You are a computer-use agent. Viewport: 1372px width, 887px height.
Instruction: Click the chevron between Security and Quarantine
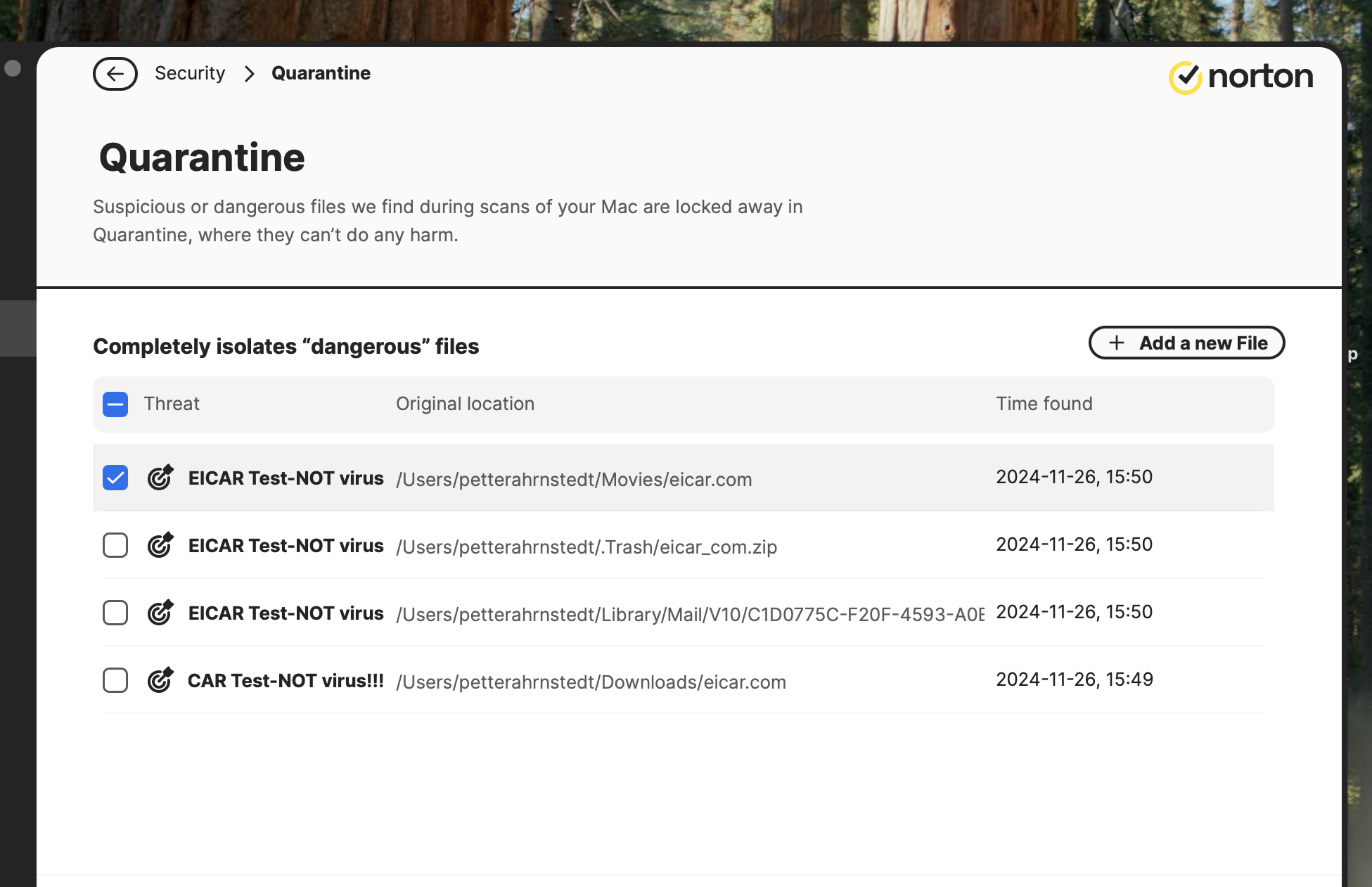[x=248, y=73]
